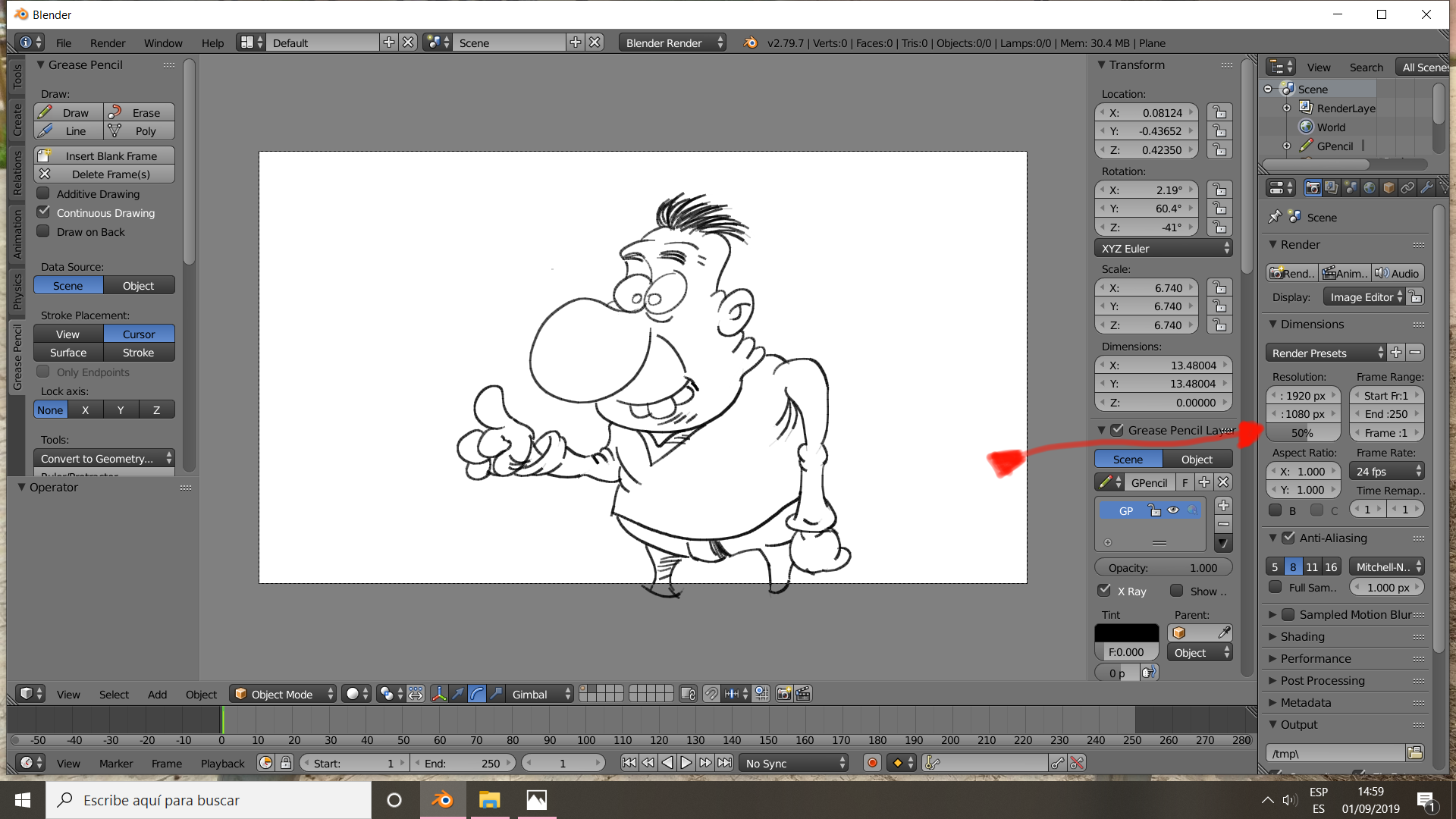Click the OpenGL render image camera icon
The image size is (1456, 819).
[784, 694]
